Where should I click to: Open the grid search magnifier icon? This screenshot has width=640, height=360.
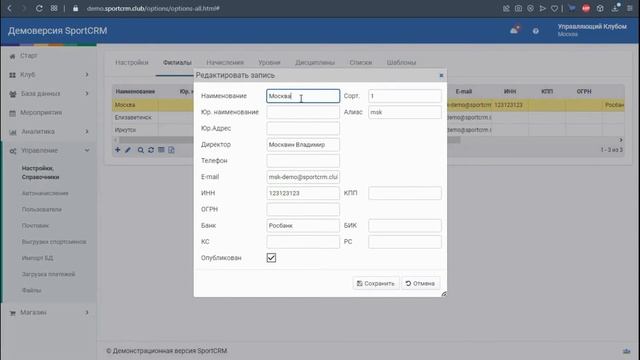[x=140, y=150]
